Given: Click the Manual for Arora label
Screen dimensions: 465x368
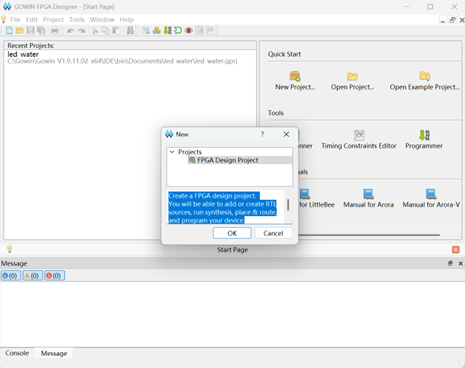Looking at the screenshot, I should [x=368, y=205].
